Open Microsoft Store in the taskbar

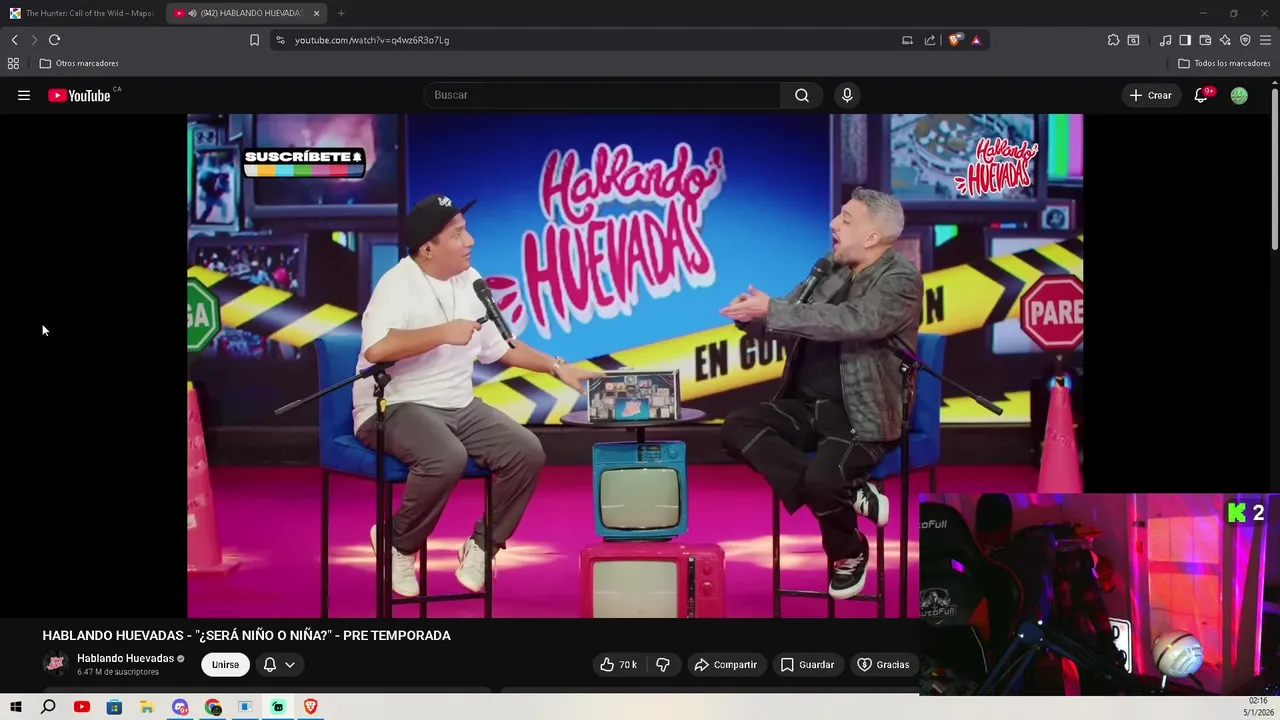pyautogui.click(x=114, y=707)
